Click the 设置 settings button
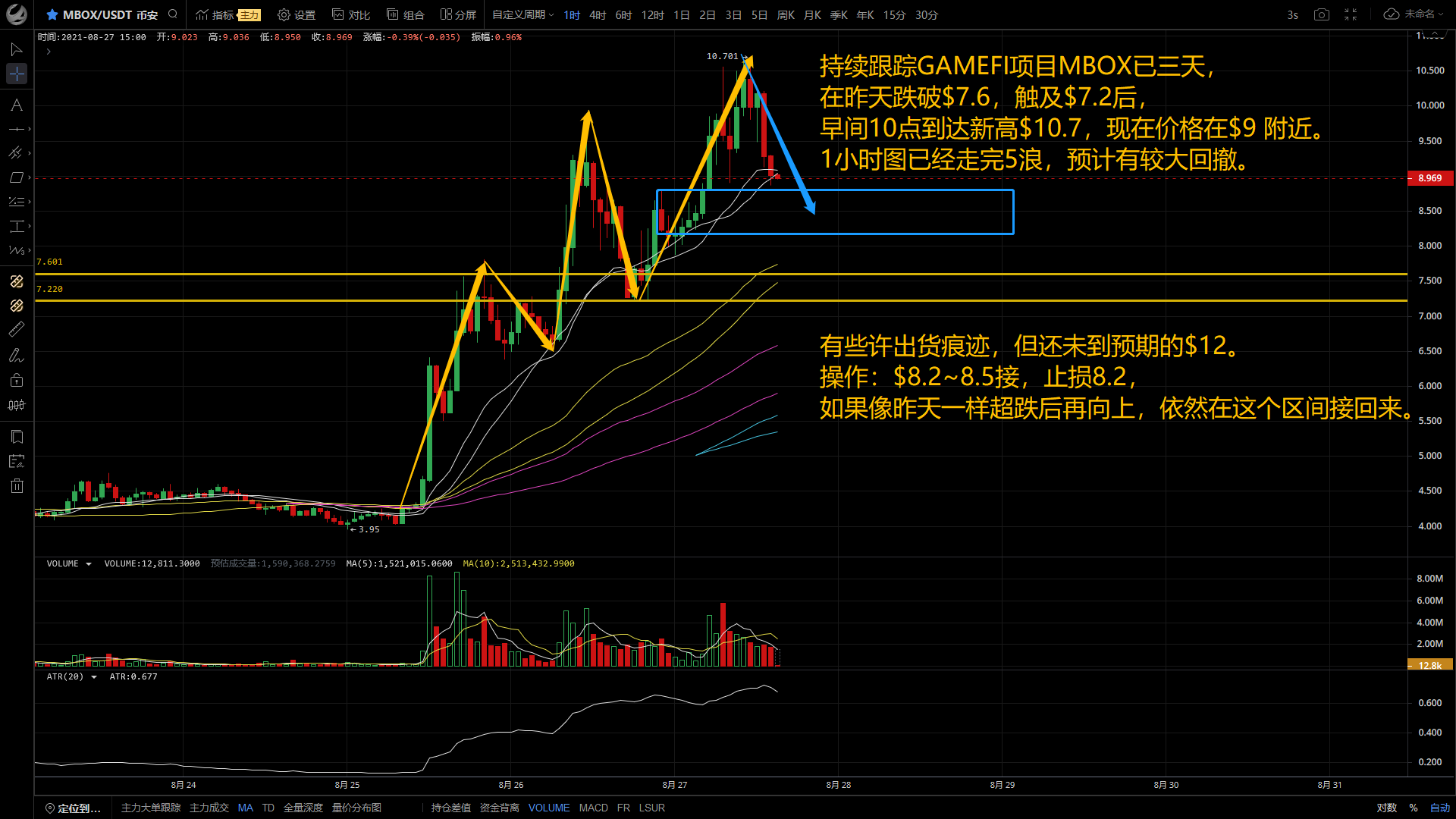 [x=297, y=14]
